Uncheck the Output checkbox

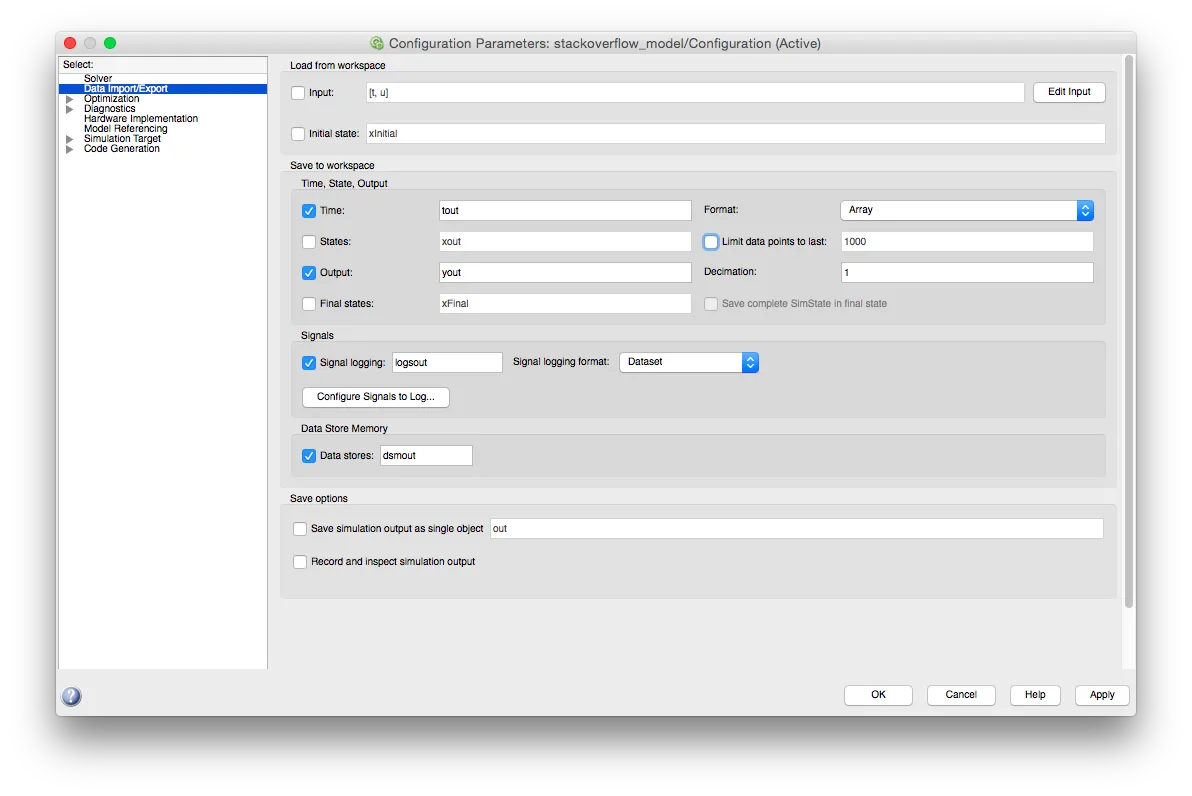[309, 273]
